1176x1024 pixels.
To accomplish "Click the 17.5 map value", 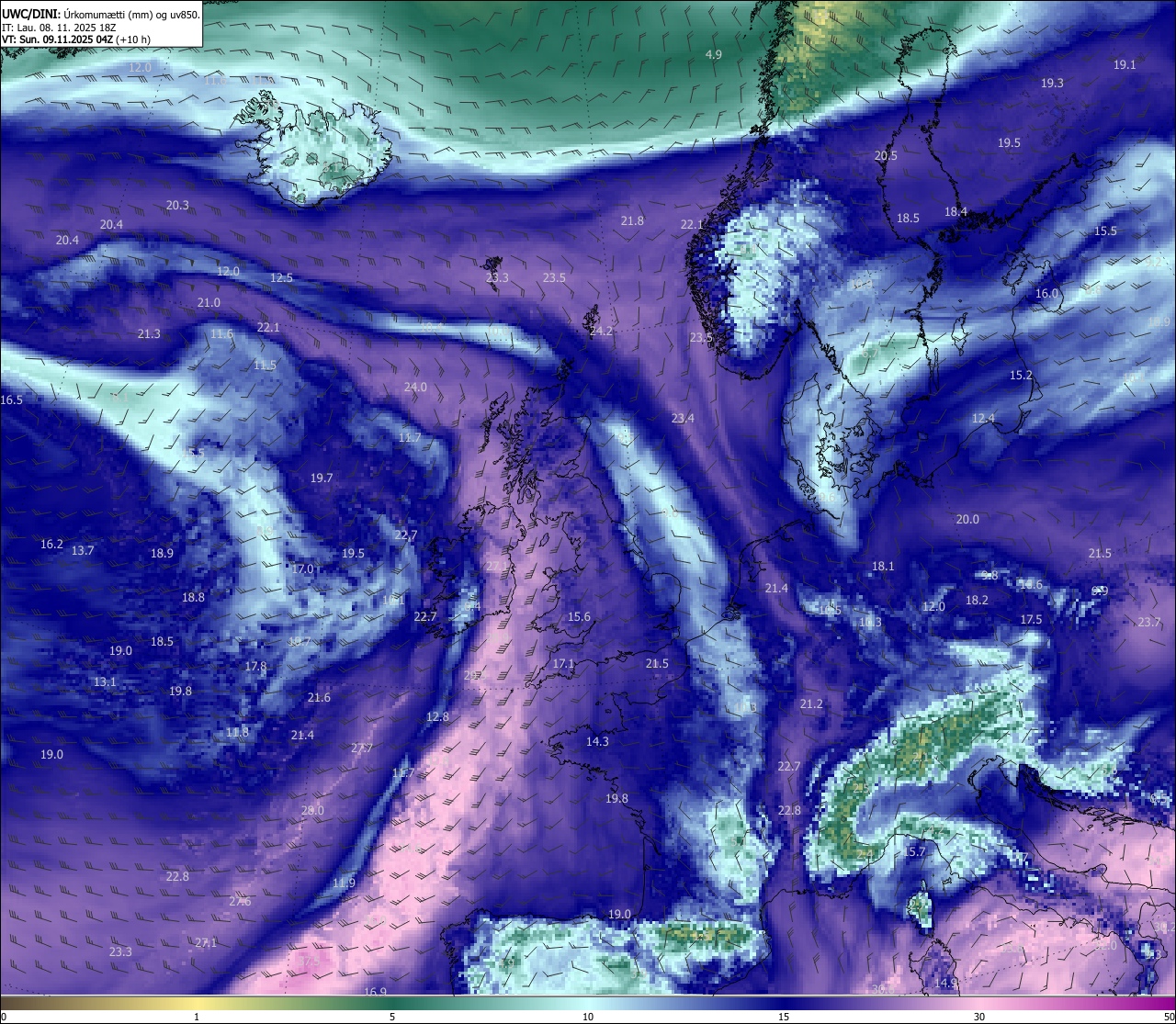I will tap(1031, 620).
